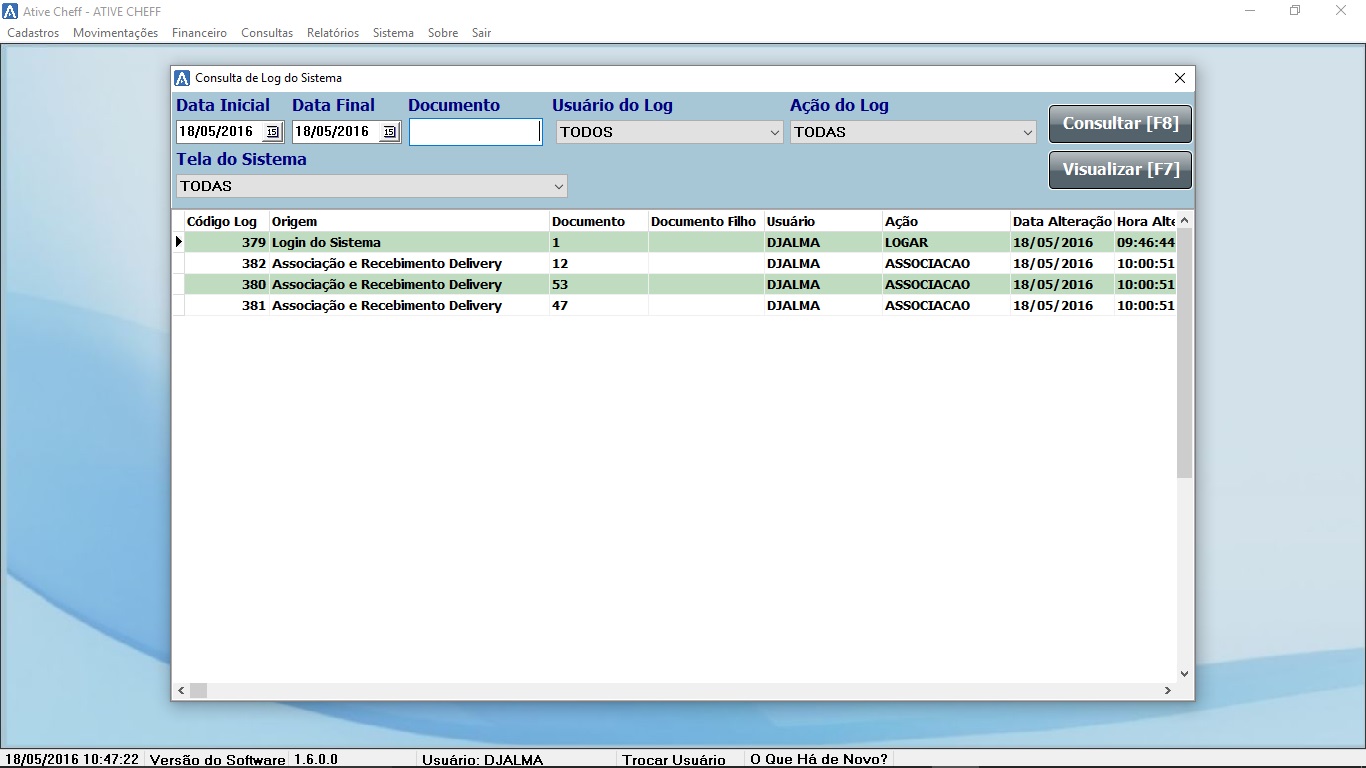Click the Data Alteração column header
1366x768 pixels.
pos(1062,222)
